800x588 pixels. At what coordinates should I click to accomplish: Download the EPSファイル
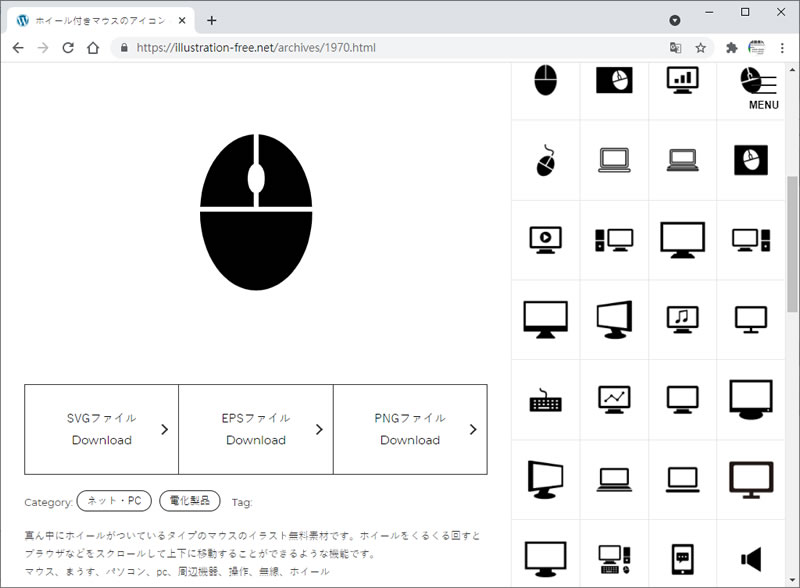(256, 429)
